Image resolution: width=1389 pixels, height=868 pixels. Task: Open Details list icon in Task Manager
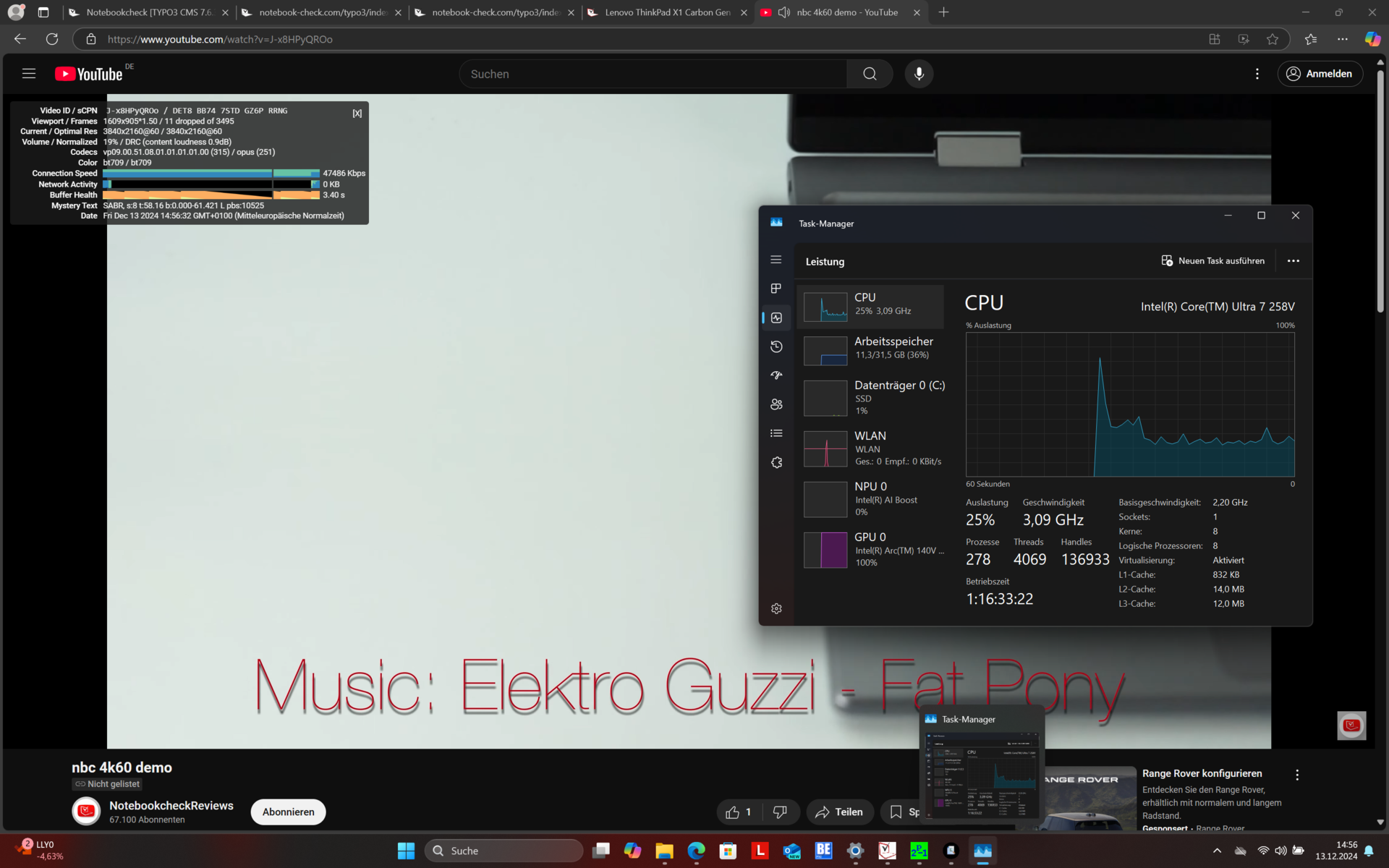(x=776, y=433)
